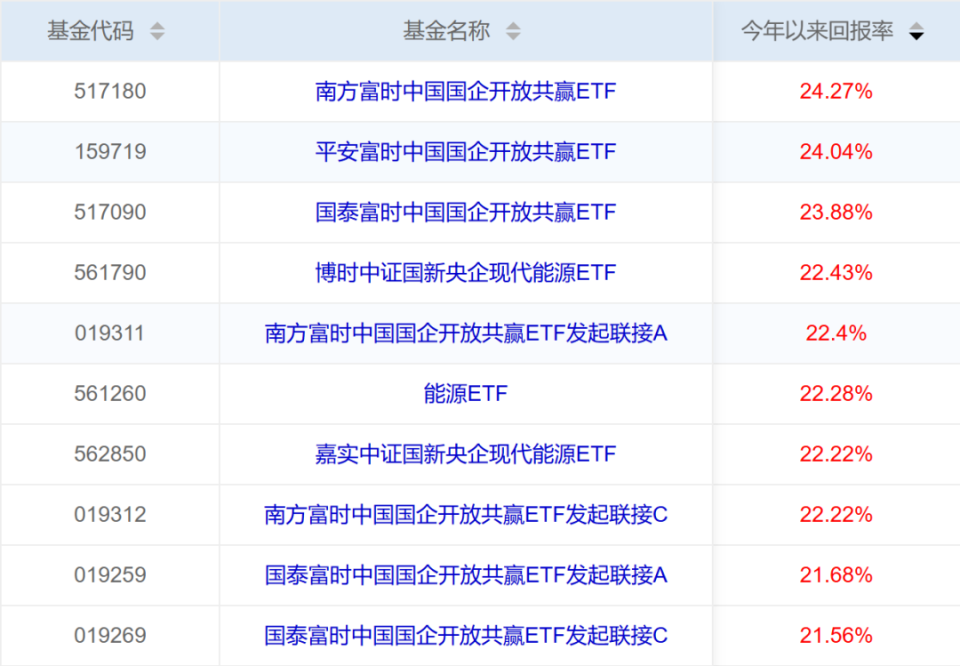Select fund code 517090
The image size is (960, 666).
110,212
